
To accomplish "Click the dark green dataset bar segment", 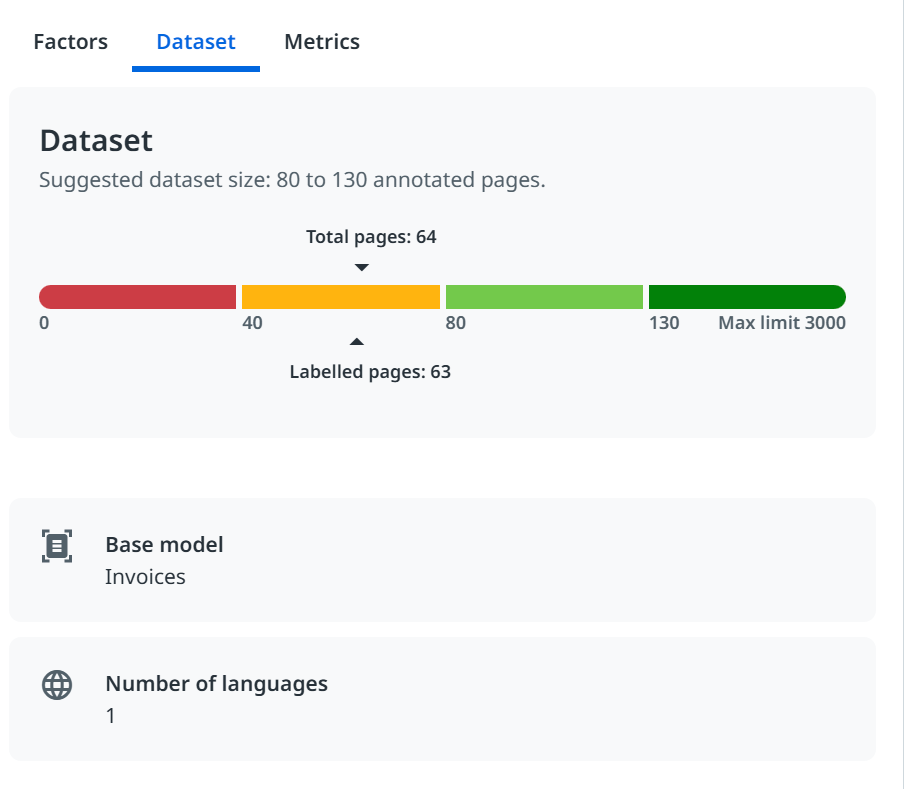I will tap(747, 297).
